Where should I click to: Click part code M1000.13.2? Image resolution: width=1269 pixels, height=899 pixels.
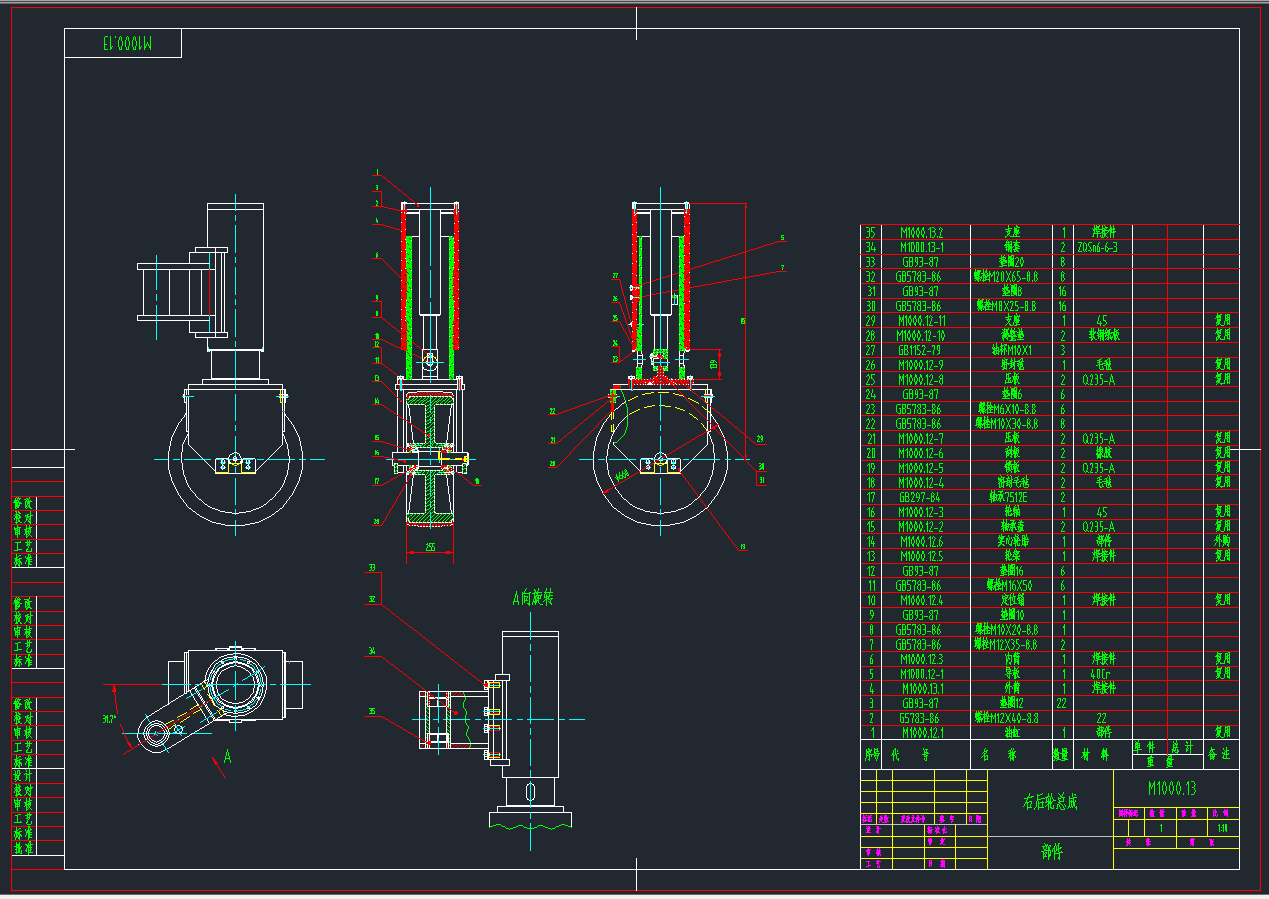click(922, 232)
